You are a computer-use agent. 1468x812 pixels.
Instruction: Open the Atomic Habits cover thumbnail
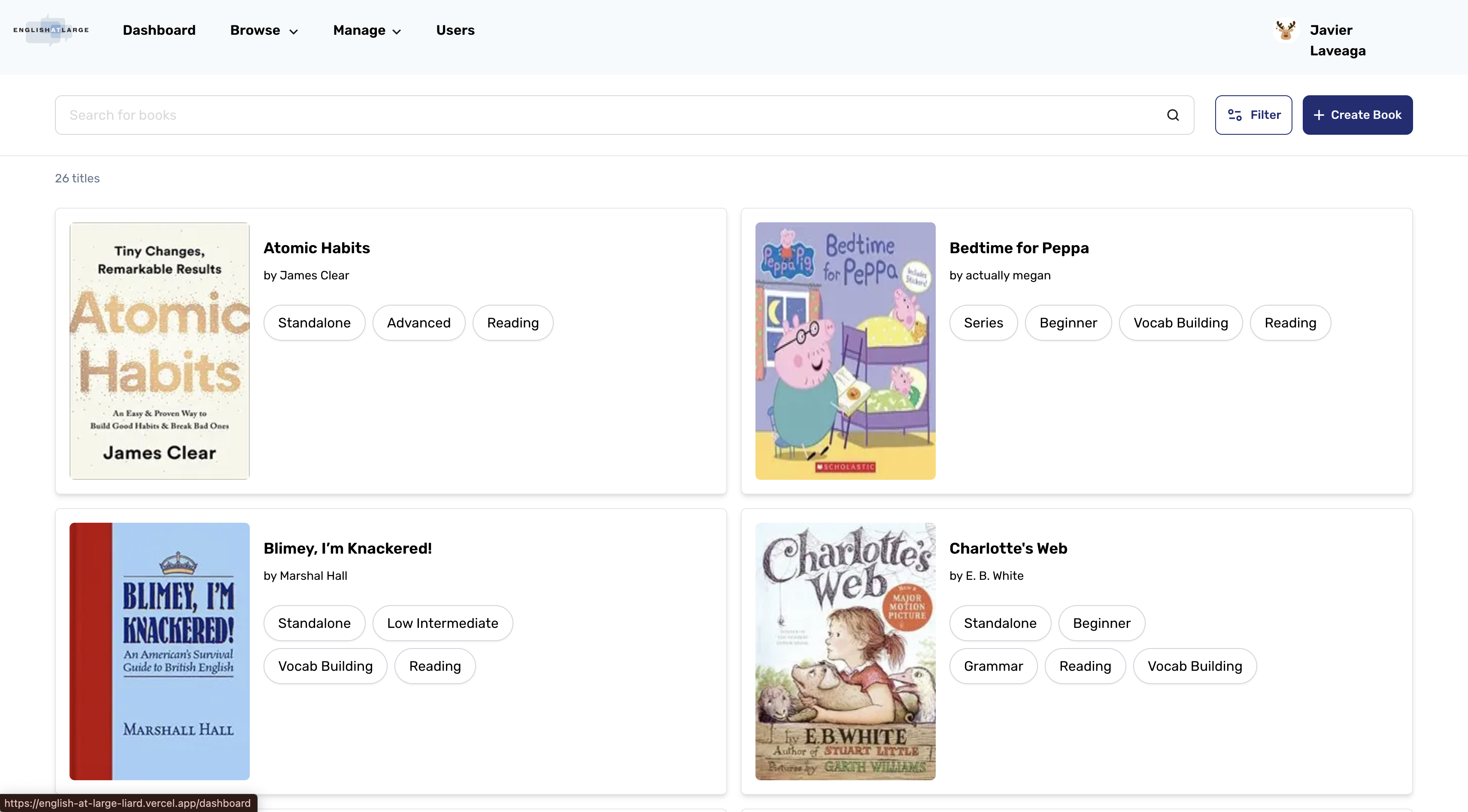point(160,351)
